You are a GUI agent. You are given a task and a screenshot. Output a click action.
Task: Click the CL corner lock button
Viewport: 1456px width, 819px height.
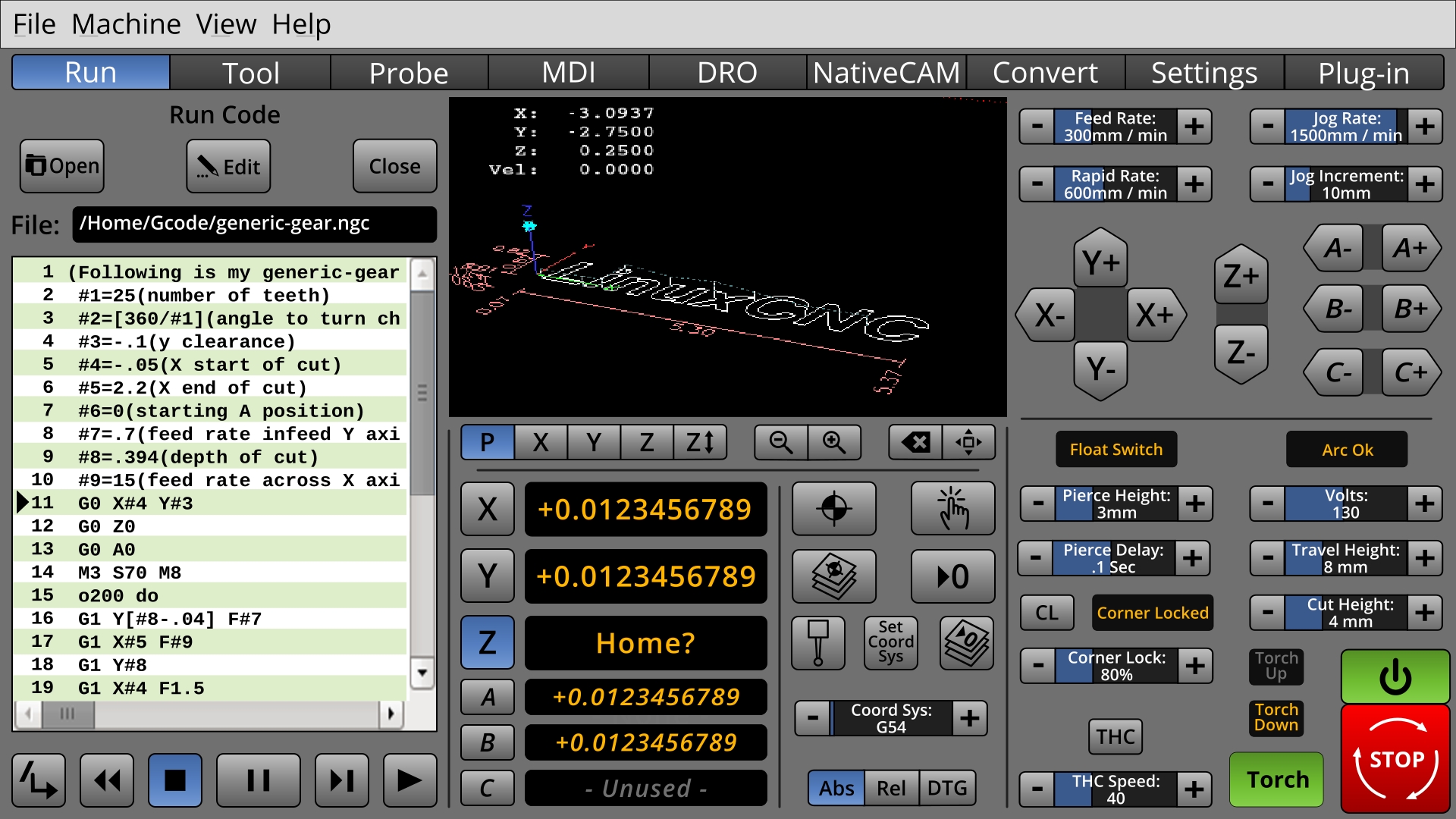click(x=1046, y=613)
